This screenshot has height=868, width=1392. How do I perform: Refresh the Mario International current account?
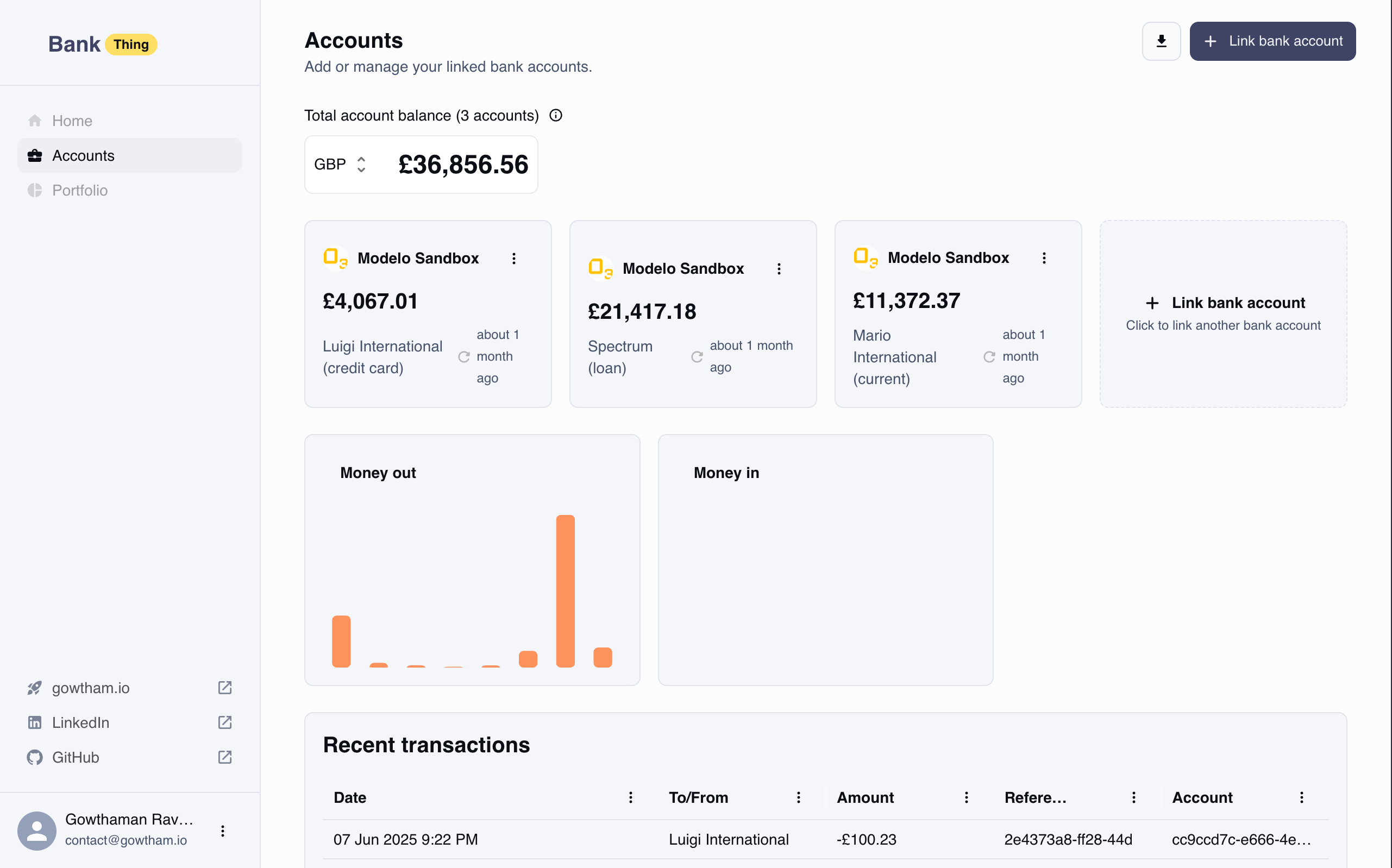(x=989, y=357)
